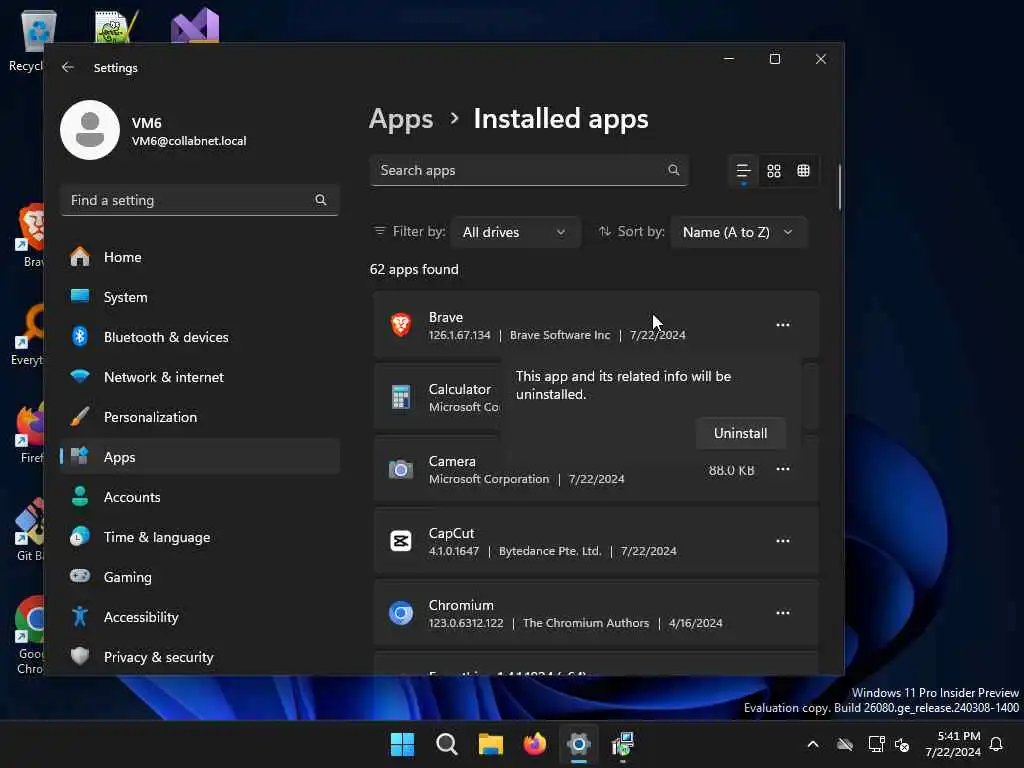The height and width of the screenshot is (768, 1024).
Task: Click the '62 apps found' text
Action: pyautogui.click(x=414, y=270)
